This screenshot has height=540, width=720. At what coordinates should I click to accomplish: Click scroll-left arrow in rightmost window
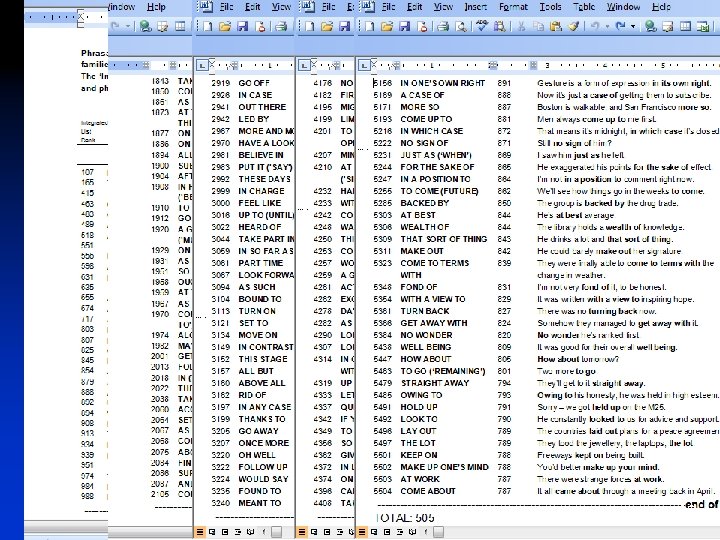coord(426,532)
